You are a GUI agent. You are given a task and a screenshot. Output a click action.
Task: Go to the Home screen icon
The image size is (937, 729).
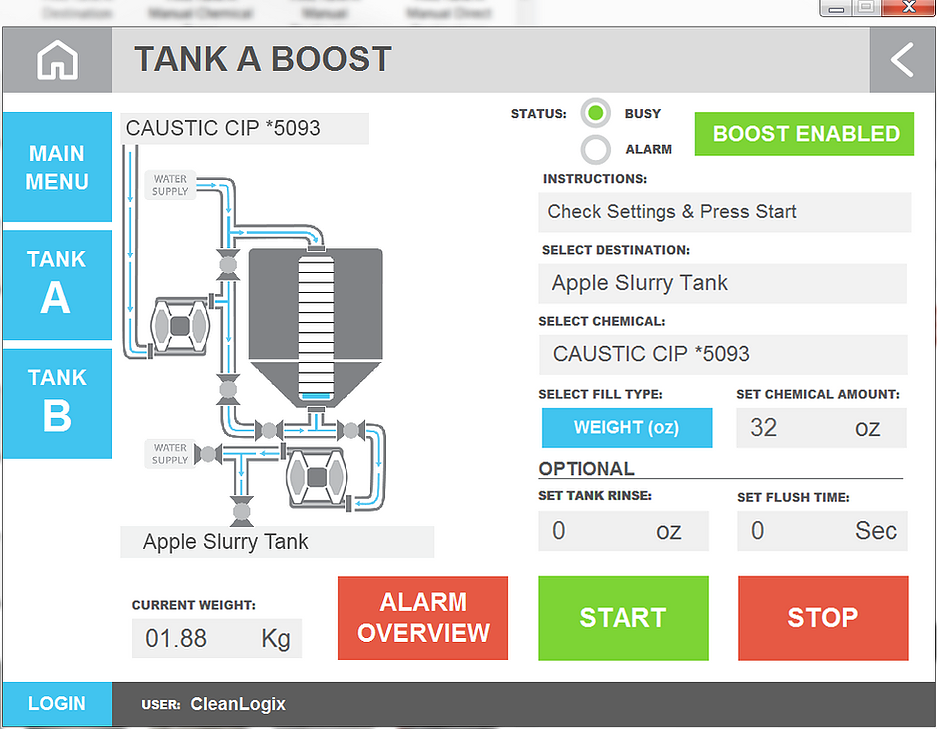tap(57, 60)
